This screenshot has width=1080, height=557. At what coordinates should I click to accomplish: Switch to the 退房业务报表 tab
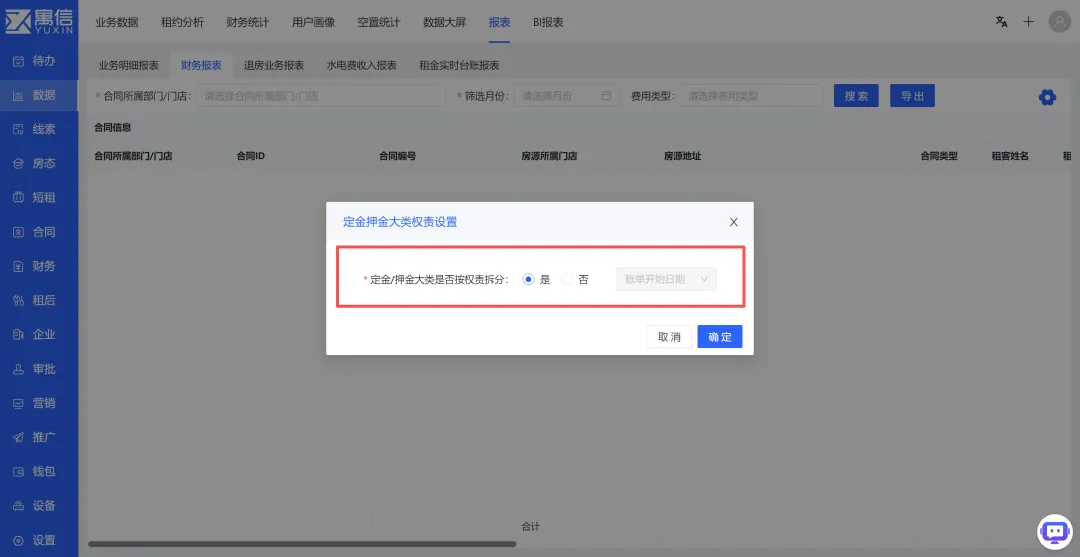(x=274, y=65)
